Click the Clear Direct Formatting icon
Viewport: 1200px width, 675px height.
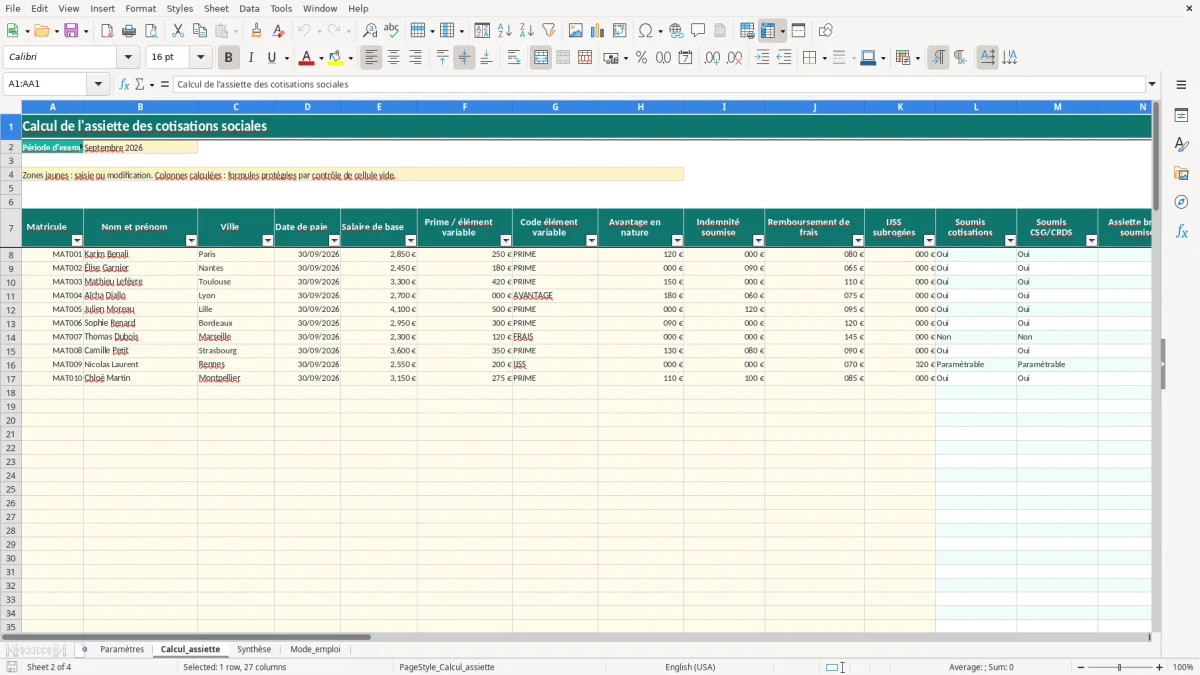coord(278,31)
